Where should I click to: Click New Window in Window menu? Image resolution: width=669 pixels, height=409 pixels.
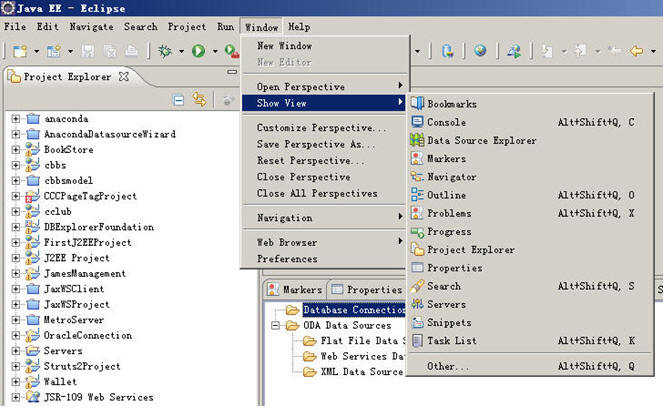[324, 46]
